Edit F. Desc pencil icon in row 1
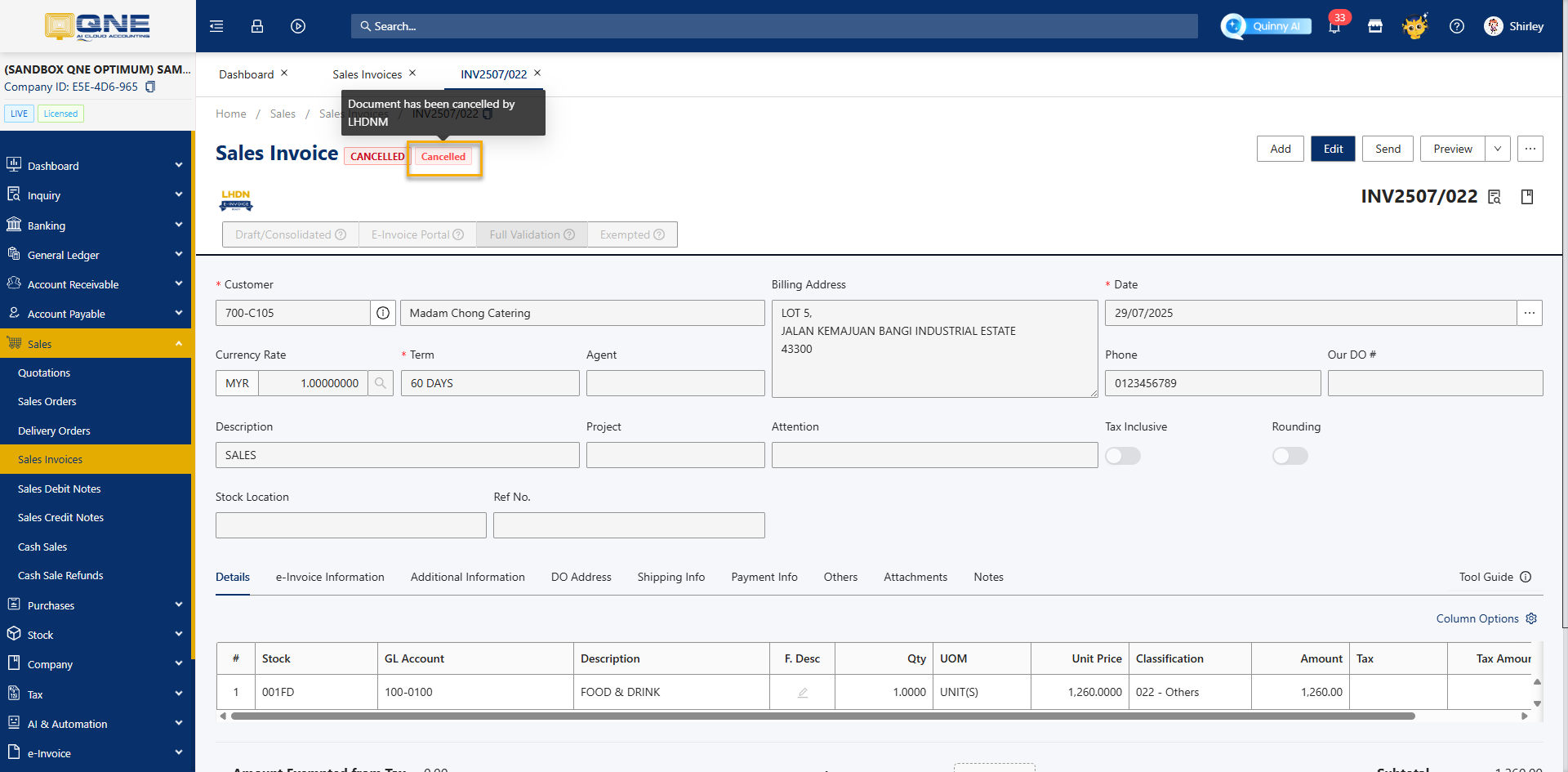This screenshot has height=772, width=1568. tap(803, 692)
